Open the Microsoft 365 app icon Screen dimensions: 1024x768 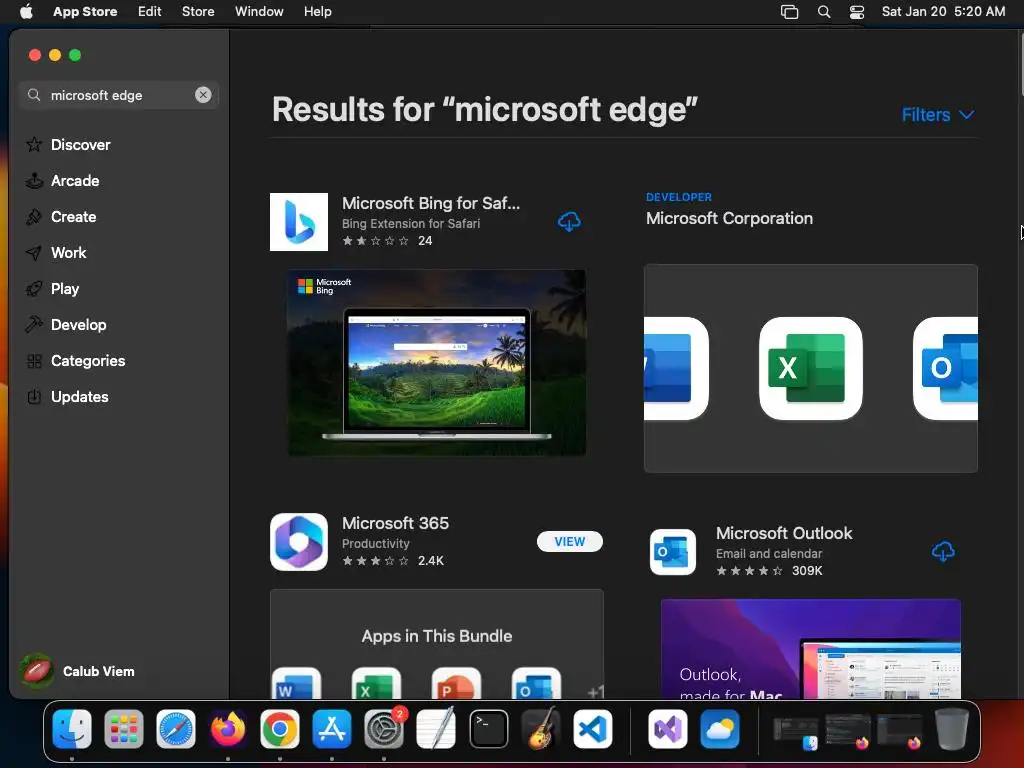point(299,542)
